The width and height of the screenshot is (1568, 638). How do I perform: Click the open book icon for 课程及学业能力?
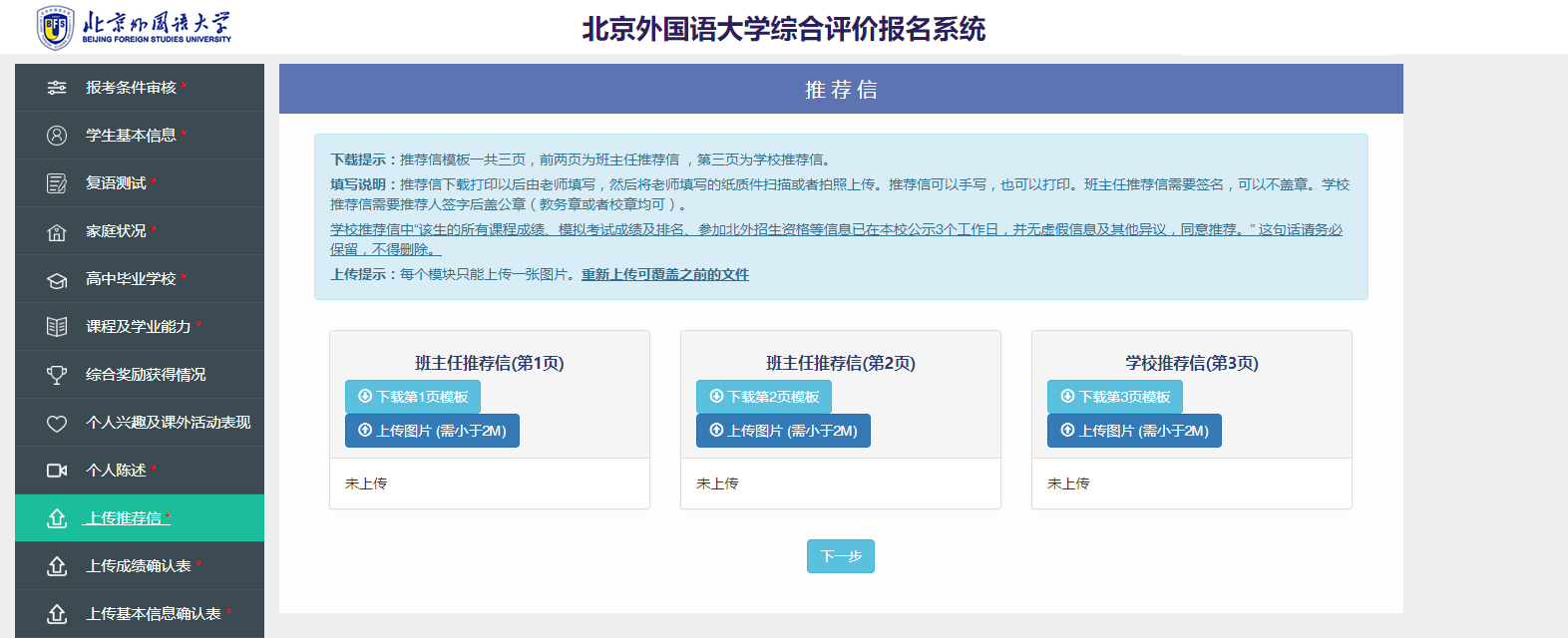click(x=57, y=327)
